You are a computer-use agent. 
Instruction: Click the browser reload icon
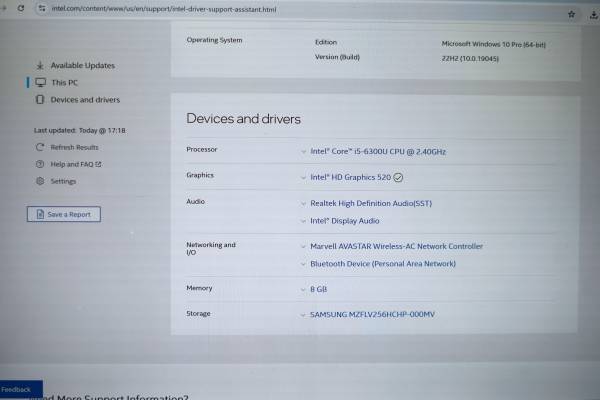(21, 8)
